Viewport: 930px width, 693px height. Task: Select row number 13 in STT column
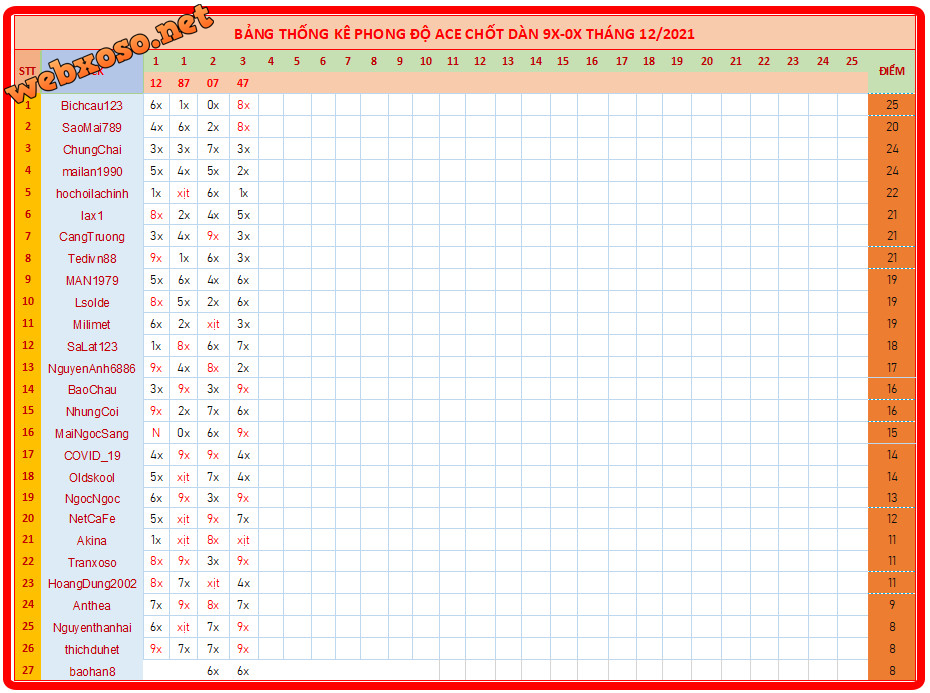point(28,367)
